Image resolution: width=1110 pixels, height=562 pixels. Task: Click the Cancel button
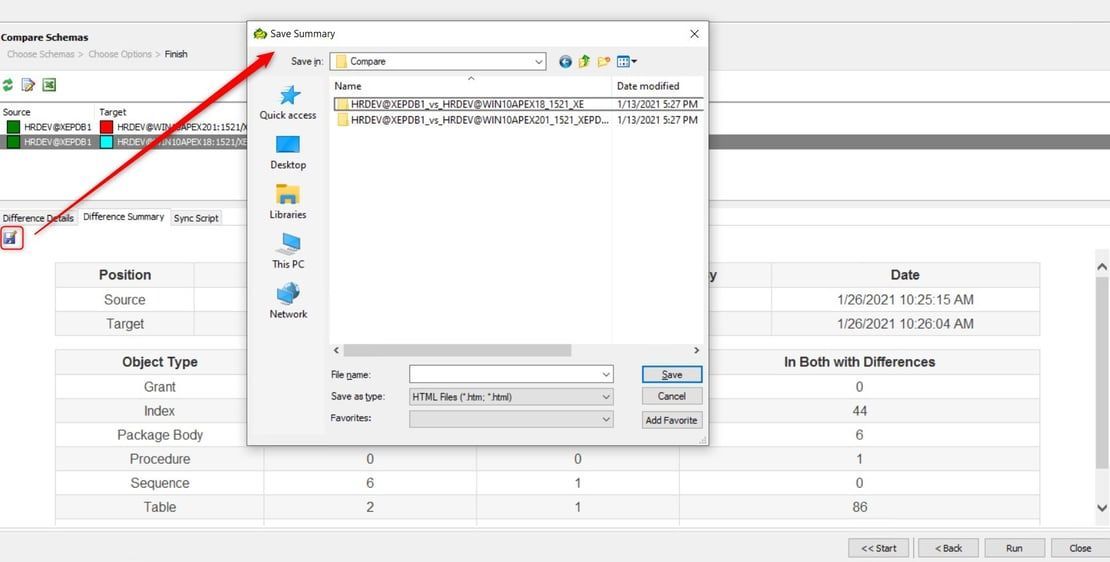click(672, 396)
